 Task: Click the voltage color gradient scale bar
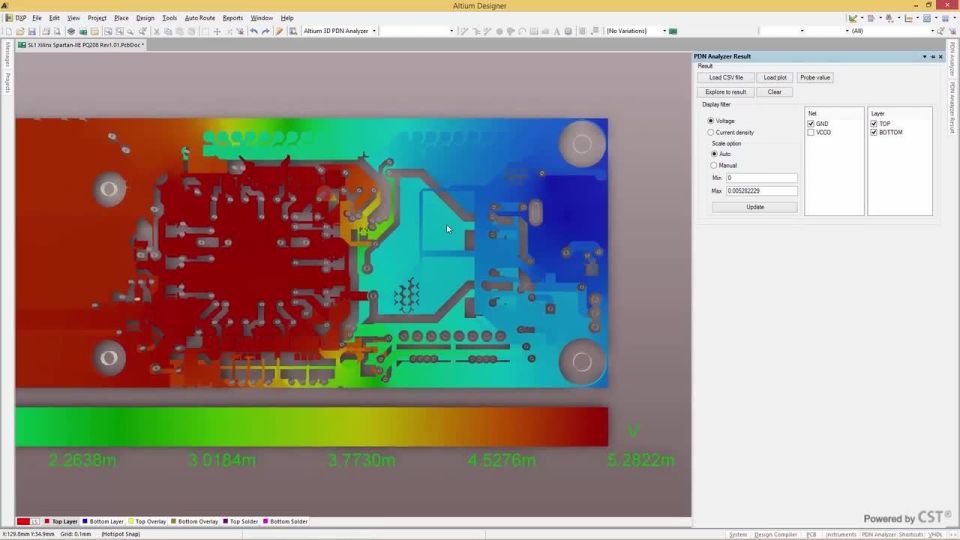point(312,427)
